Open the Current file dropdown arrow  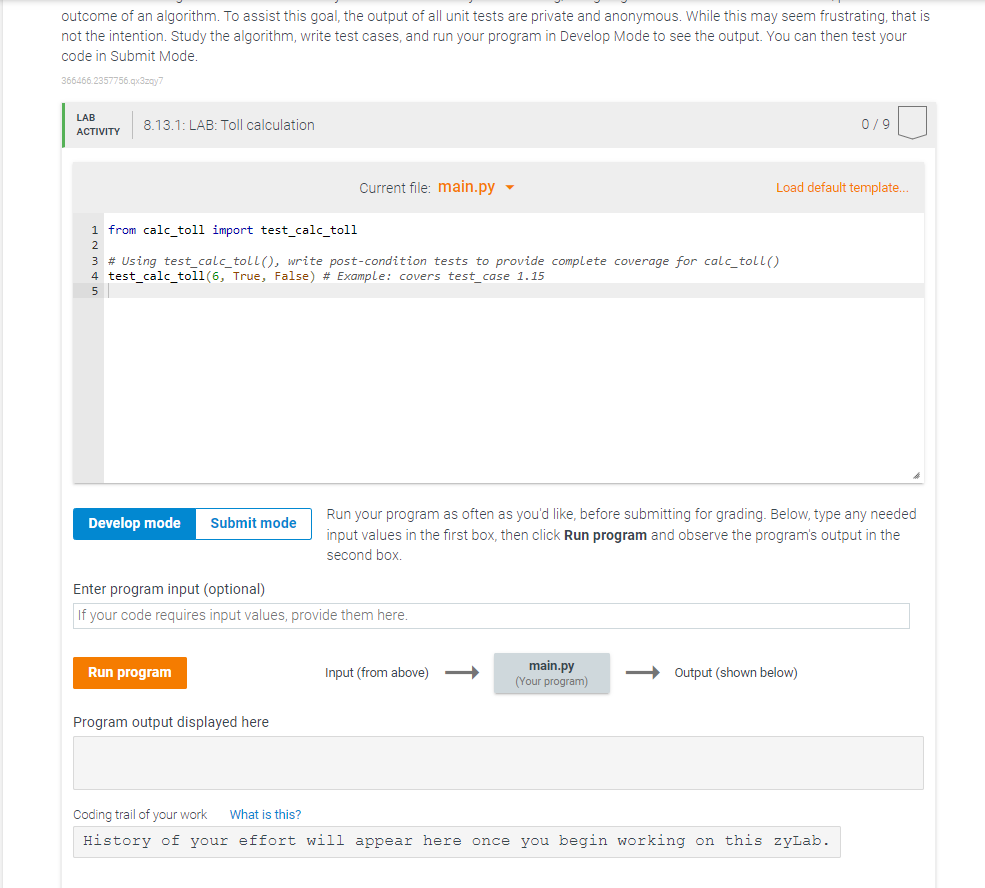509,187
